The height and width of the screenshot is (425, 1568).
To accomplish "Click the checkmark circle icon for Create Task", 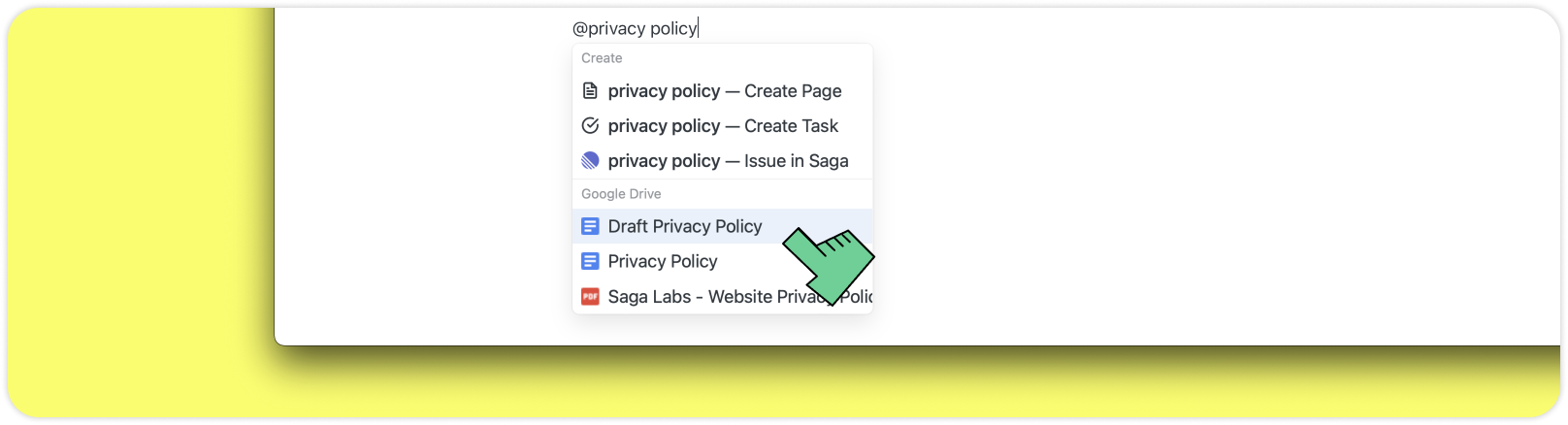I will pos(590,126).
